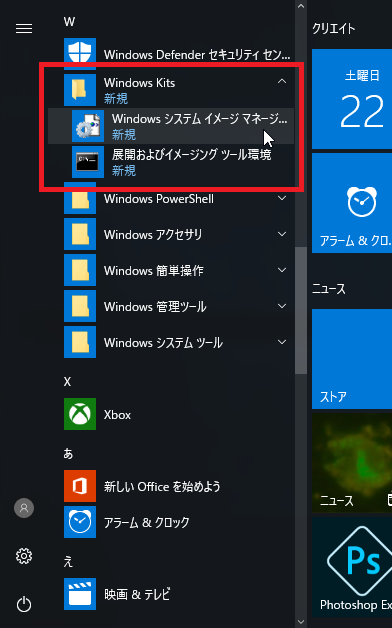392x628 pixels.
Task: Open the hamburger menu at top left
Action: (24, 28)
